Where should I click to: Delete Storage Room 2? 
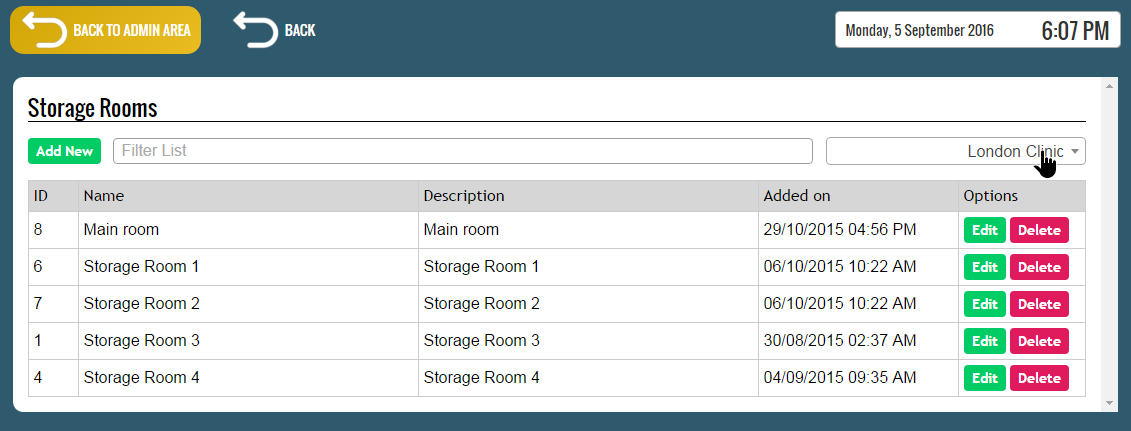pyautogui.click(x=1039, y=304)
